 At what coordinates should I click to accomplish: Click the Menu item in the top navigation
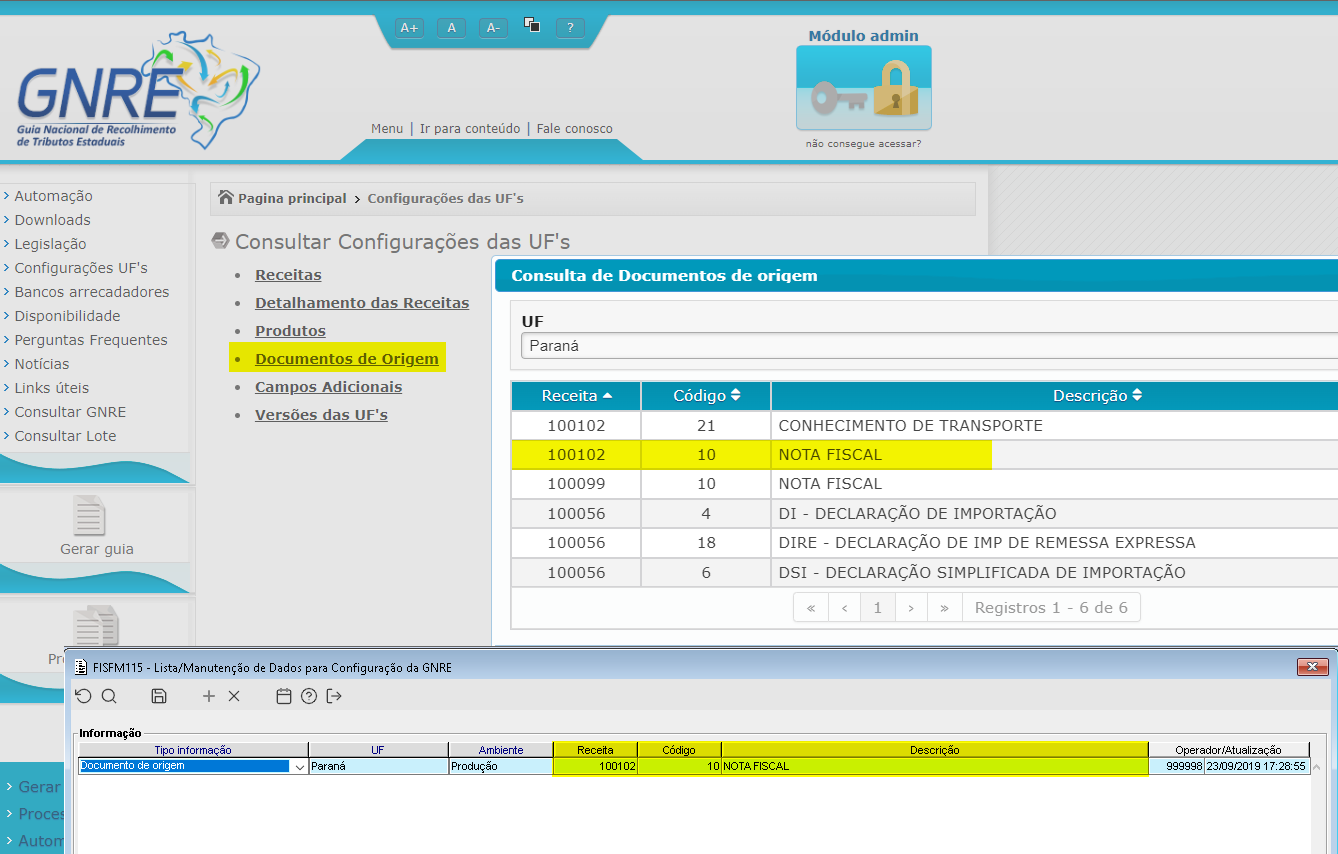coord(387,128)
